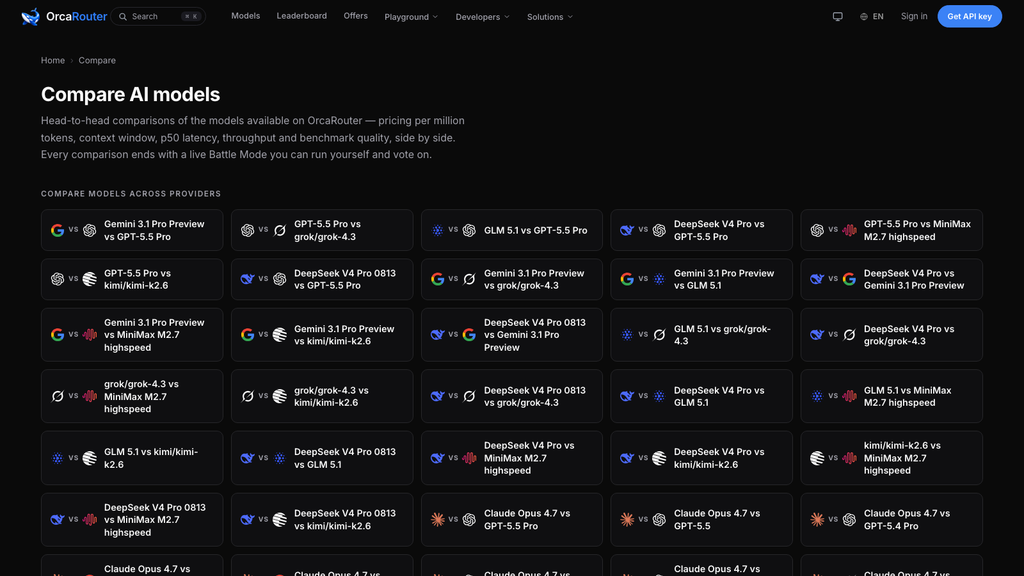Click the search magnifier icon
1024x576 pixels.
click(123, 16)
